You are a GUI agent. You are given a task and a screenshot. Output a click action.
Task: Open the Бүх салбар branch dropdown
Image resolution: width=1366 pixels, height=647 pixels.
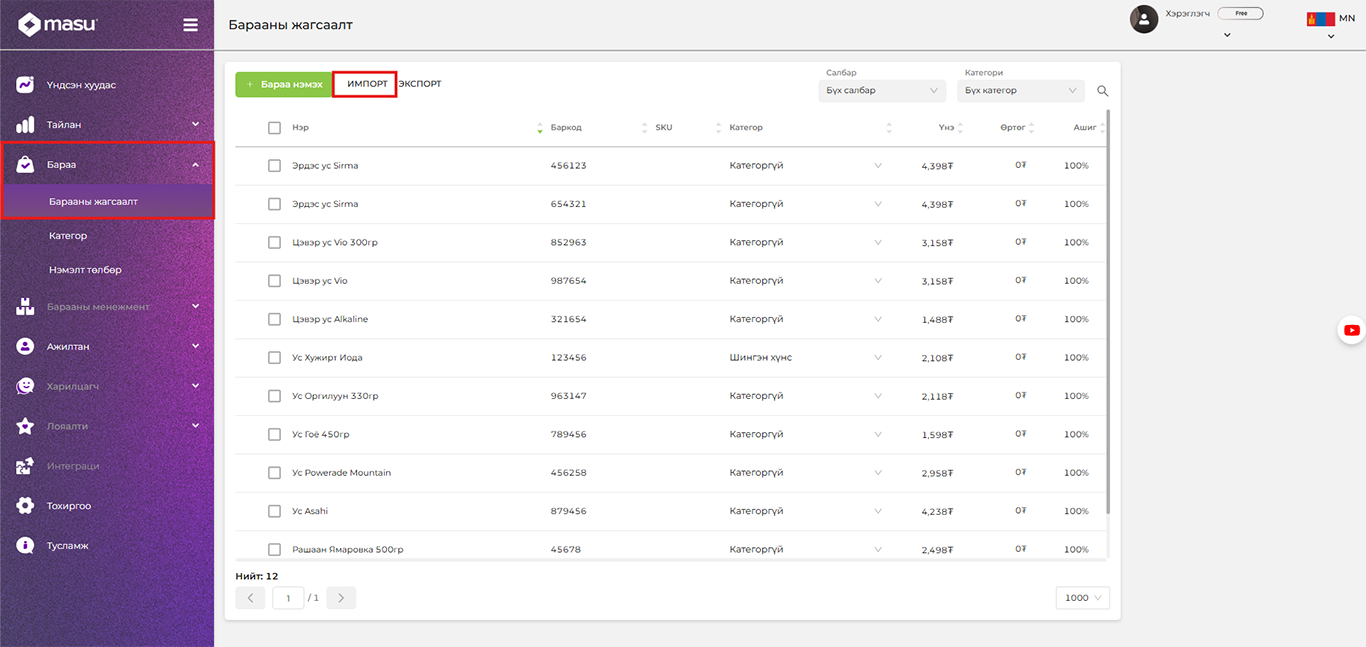coord(881,91)
